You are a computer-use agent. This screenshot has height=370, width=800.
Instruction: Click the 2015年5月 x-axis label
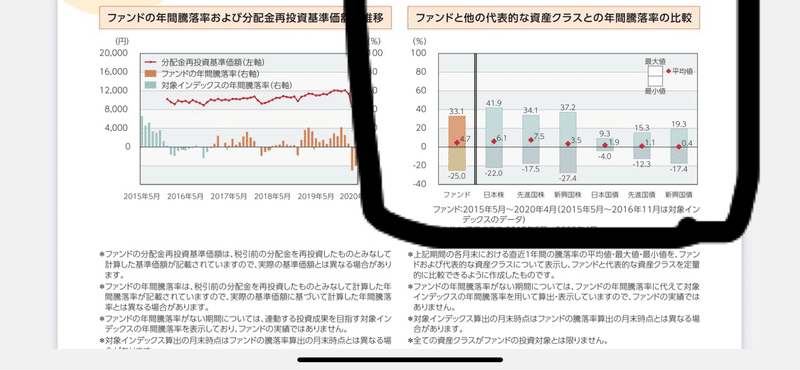click(142, 195)
